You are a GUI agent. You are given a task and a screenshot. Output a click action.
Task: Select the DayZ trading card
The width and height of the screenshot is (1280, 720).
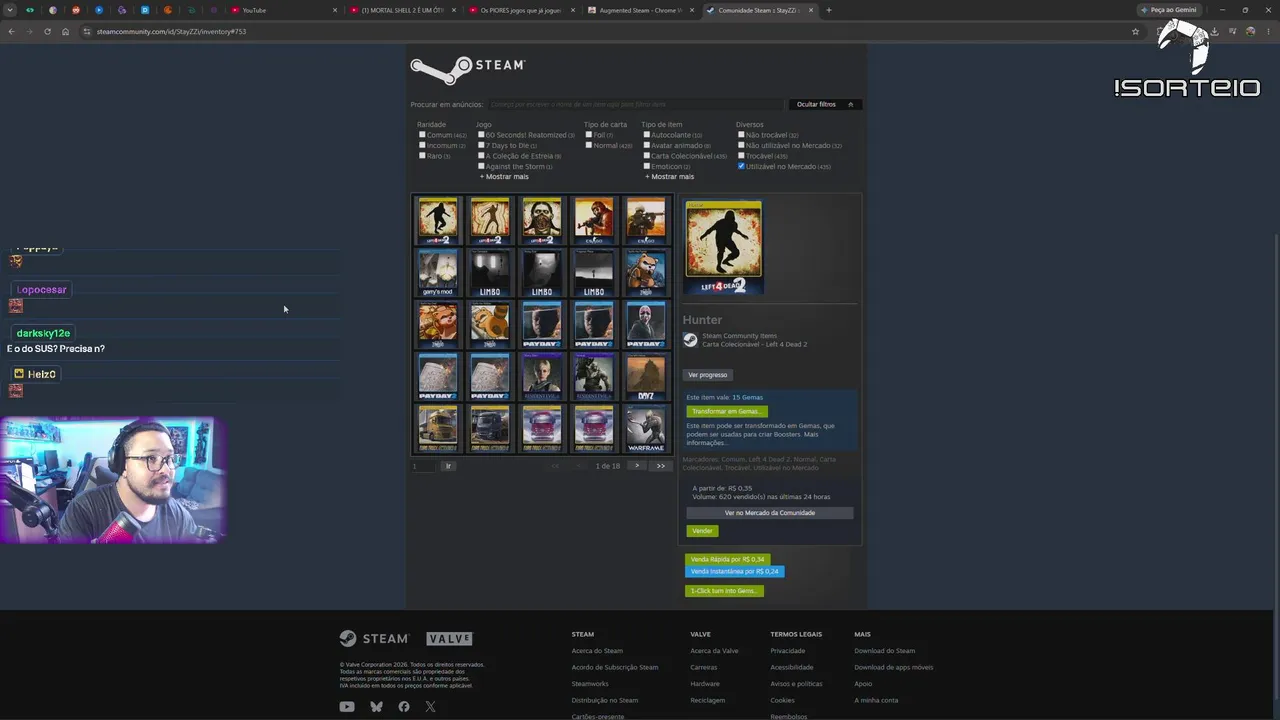pyautogui.click(x=646, y=376)
